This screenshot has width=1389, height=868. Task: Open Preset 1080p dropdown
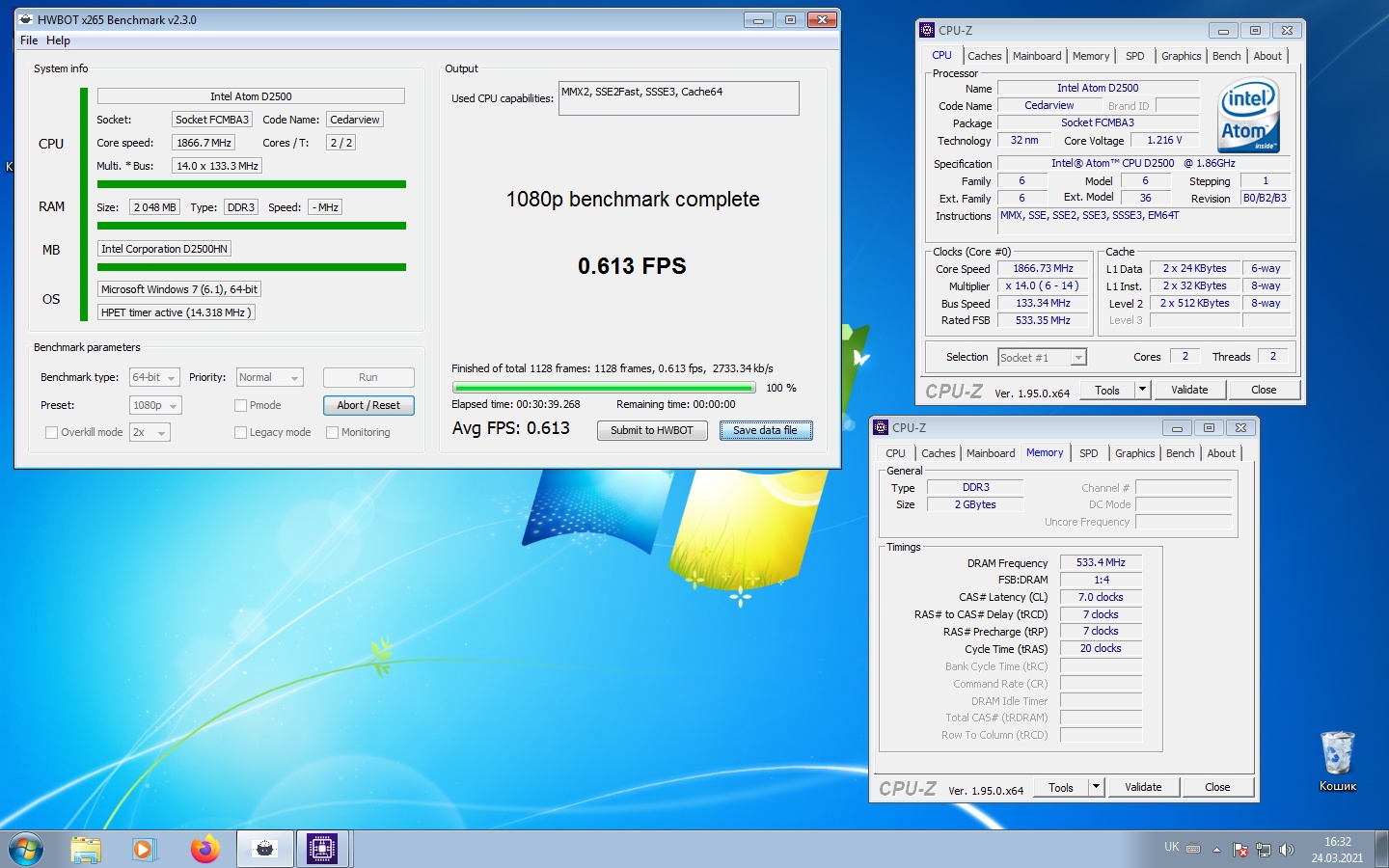click(x=155, y=405)
